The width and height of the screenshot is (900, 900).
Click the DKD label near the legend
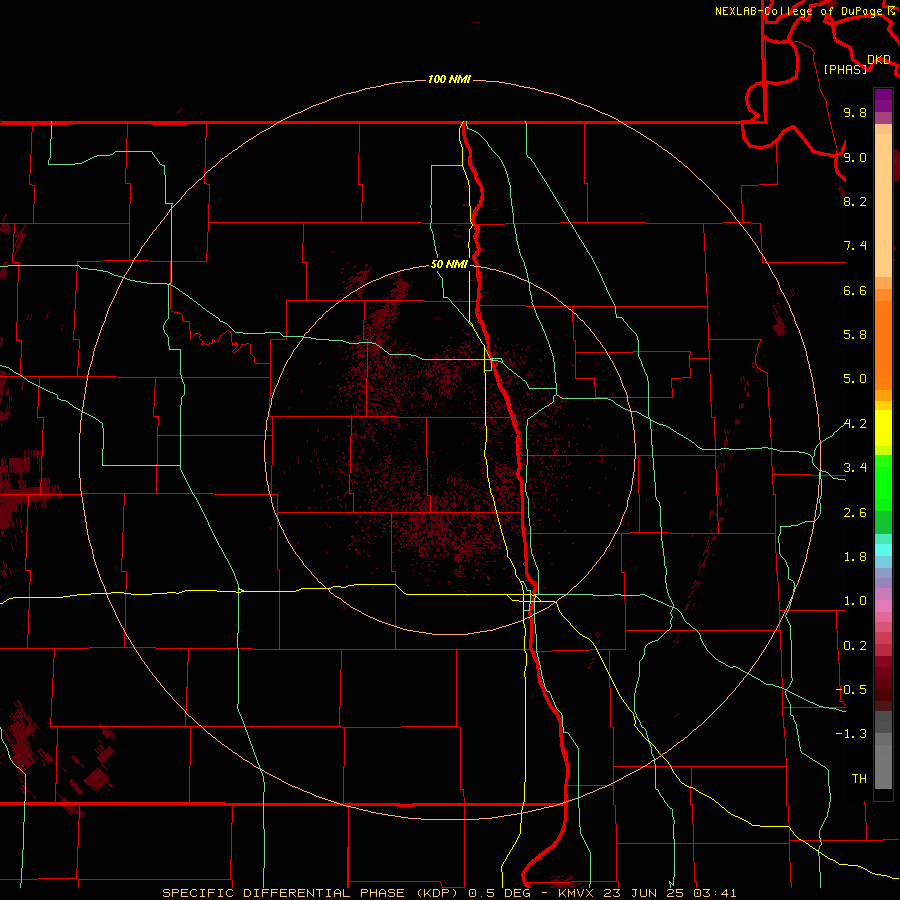pos(879,60)
